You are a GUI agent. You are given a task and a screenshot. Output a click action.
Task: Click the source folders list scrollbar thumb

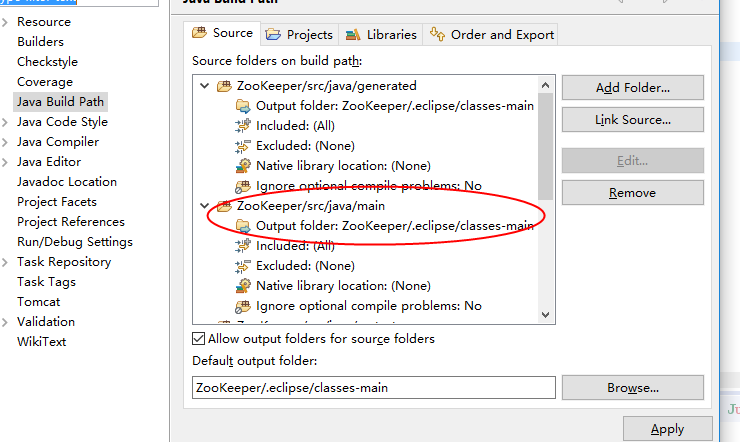pos(546,147)
